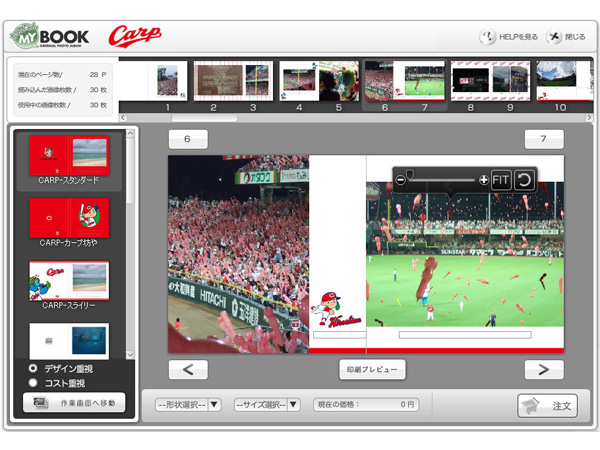The image size is (600, 450).
Task: Click the 注文 order button
Action: [547, 406]
